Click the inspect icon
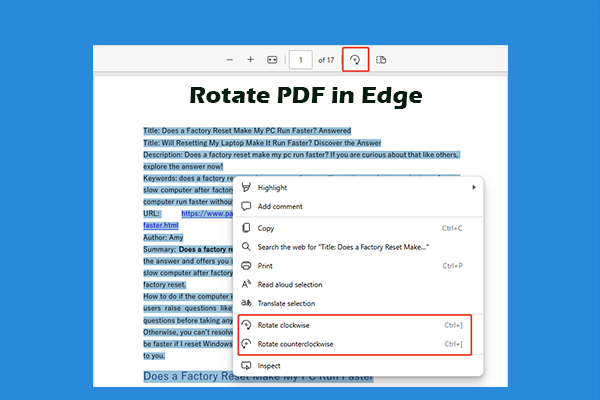The width and height of the screenshot is (600, 400). pyautogui.click(x=246, y=366)
